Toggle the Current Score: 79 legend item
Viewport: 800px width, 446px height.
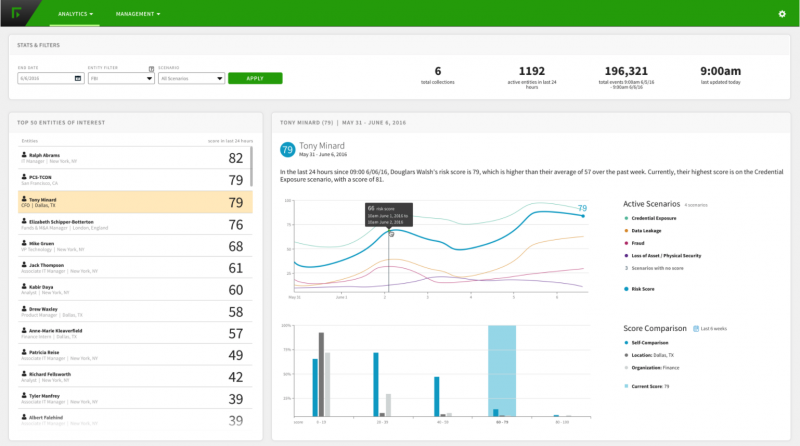(x=646, y=386)
